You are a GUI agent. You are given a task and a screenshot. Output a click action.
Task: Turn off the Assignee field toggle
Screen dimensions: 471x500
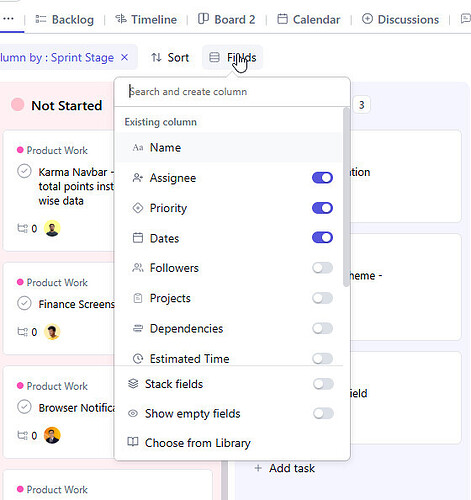(x=322, y=178)
